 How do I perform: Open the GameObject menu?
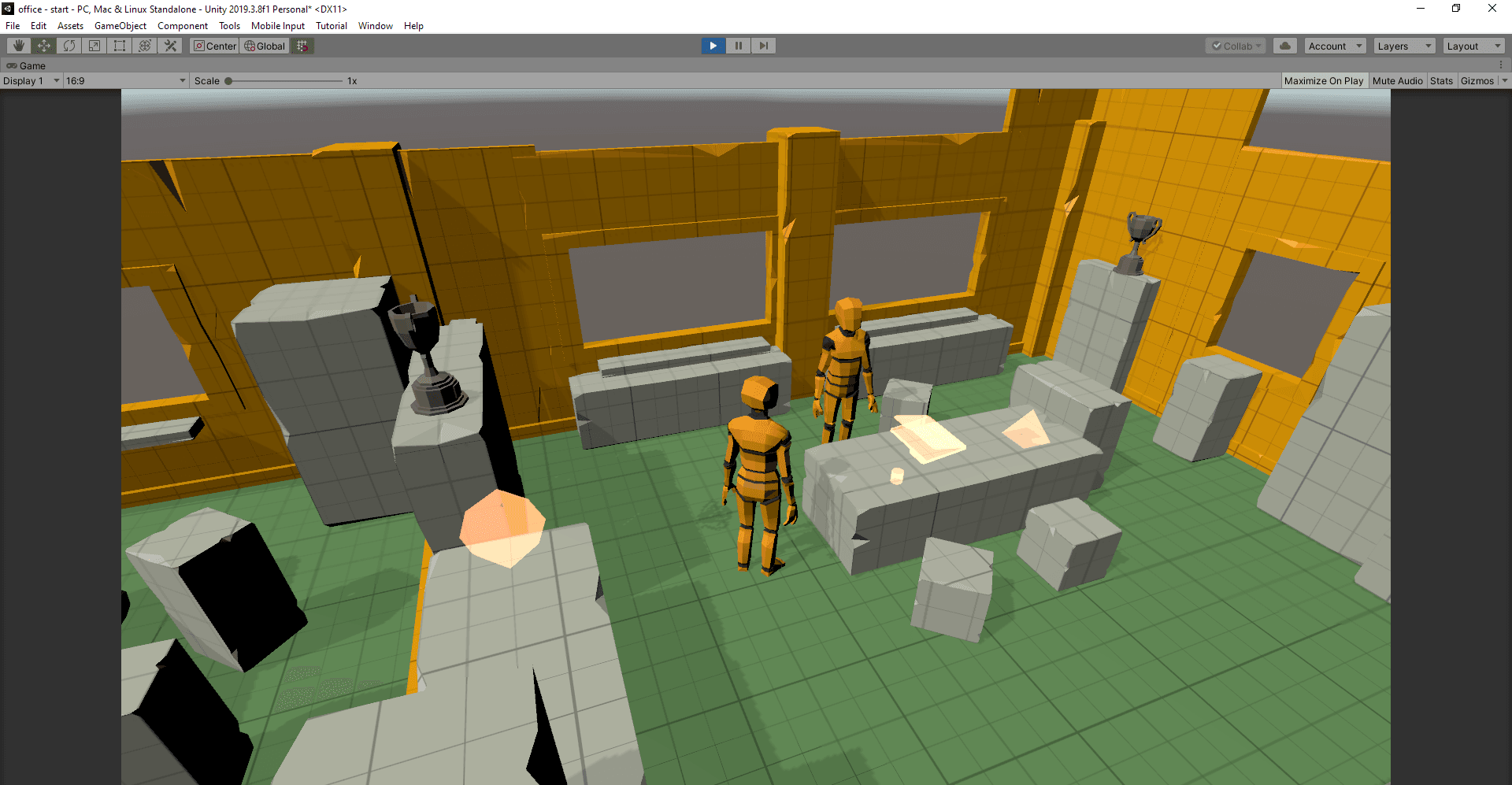(120, 25)
